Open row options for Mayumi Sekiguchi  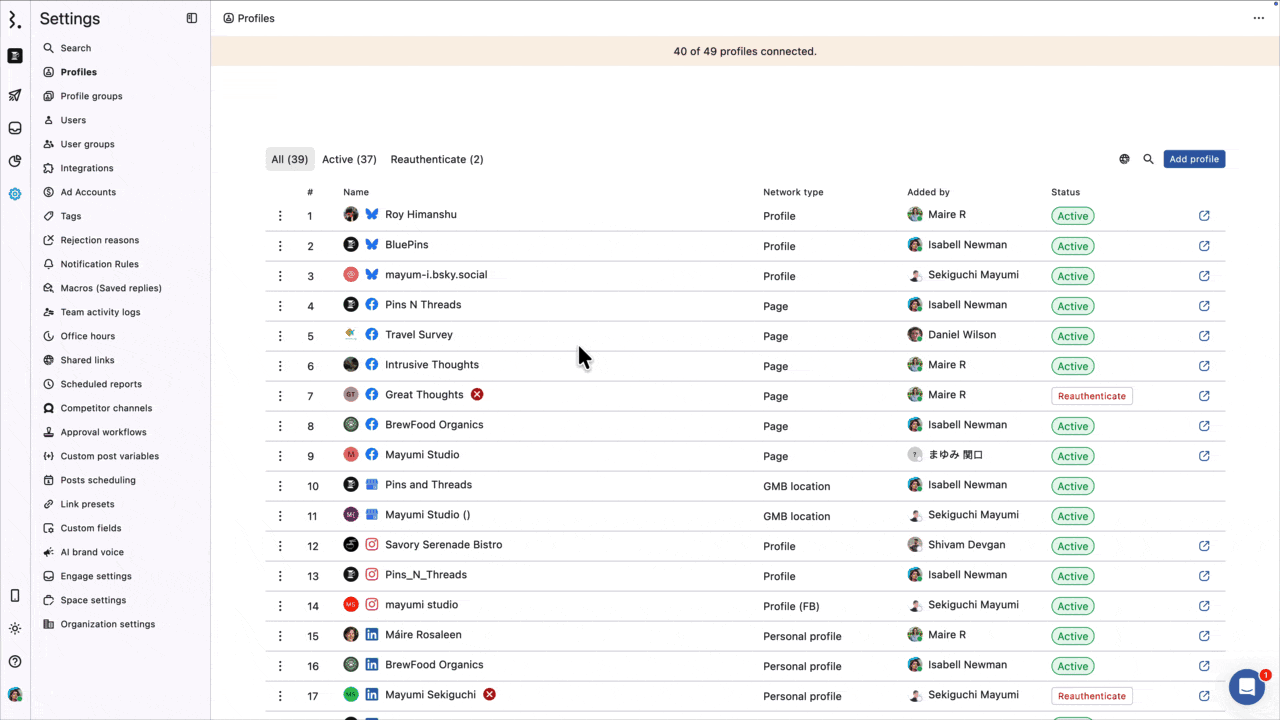280,696
